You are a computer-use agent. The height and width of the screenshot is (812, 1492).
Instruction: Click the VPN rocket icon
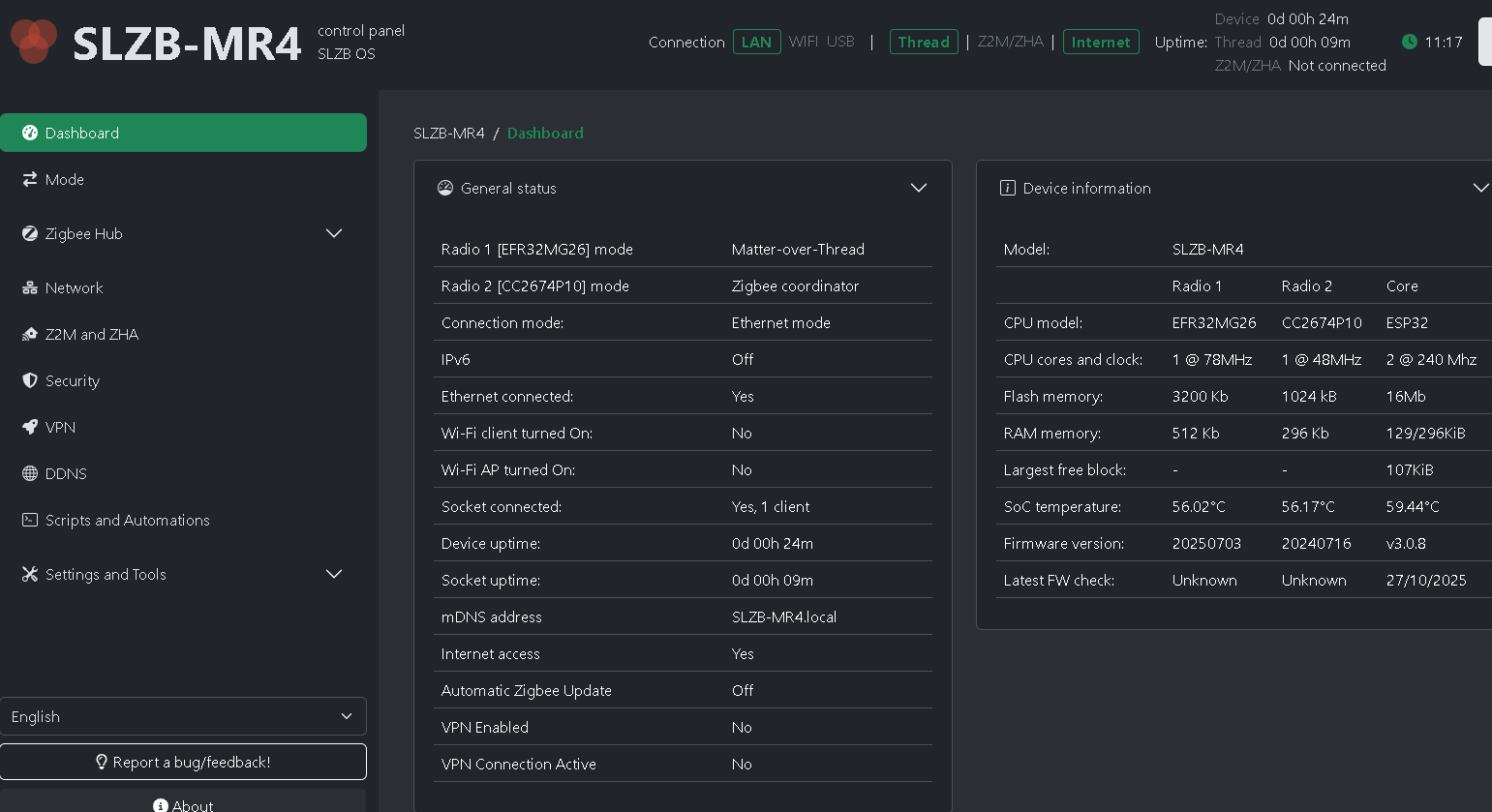(x=30, y=428)
